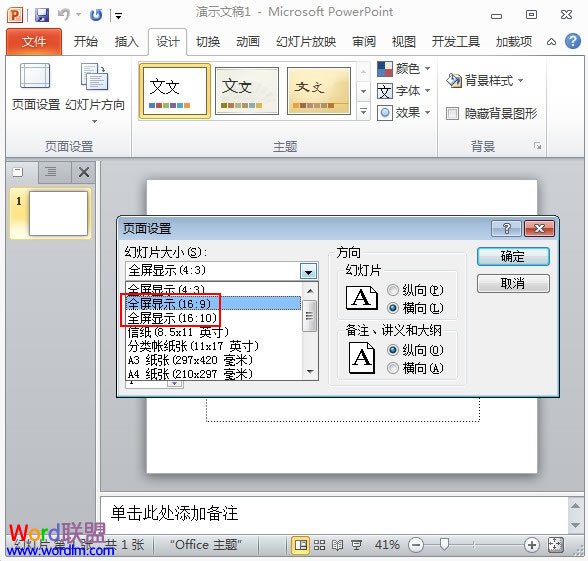
Task: Click the zoom out minus button
Action: (x=416, y=544)
